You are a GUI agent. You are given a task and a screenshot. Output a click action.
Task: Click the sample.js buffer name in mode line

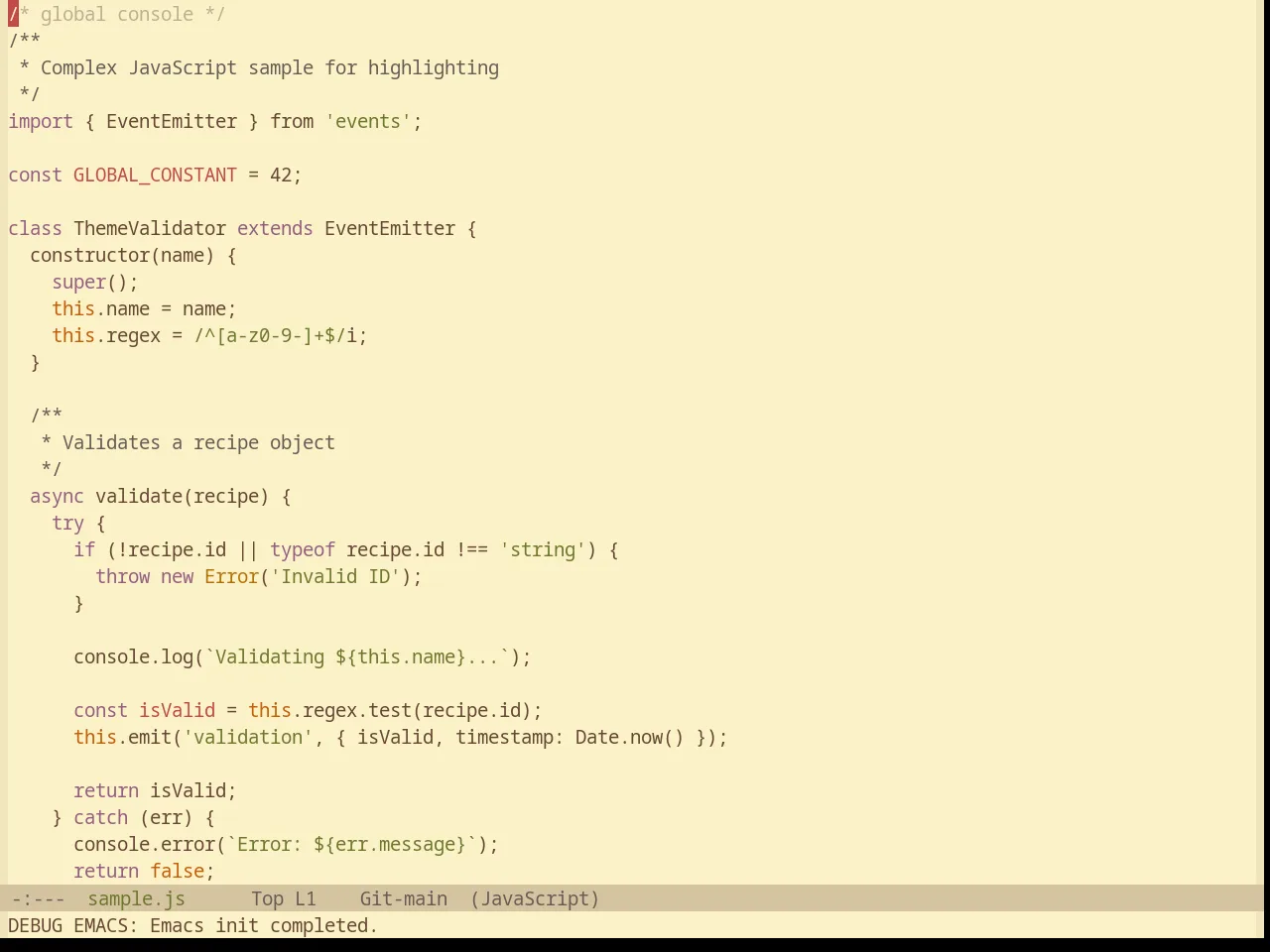pos(136,898)
